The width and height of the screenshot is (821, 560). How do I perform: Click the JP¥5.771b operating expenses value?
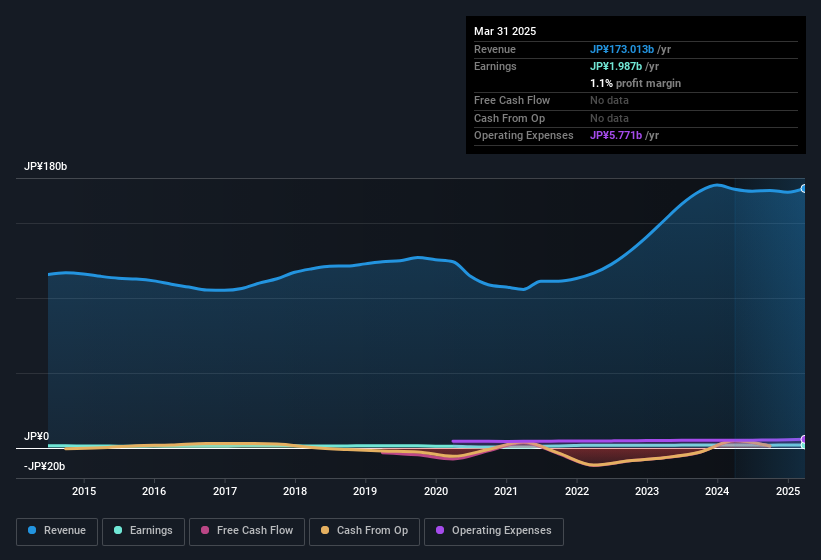click(616, 136)
